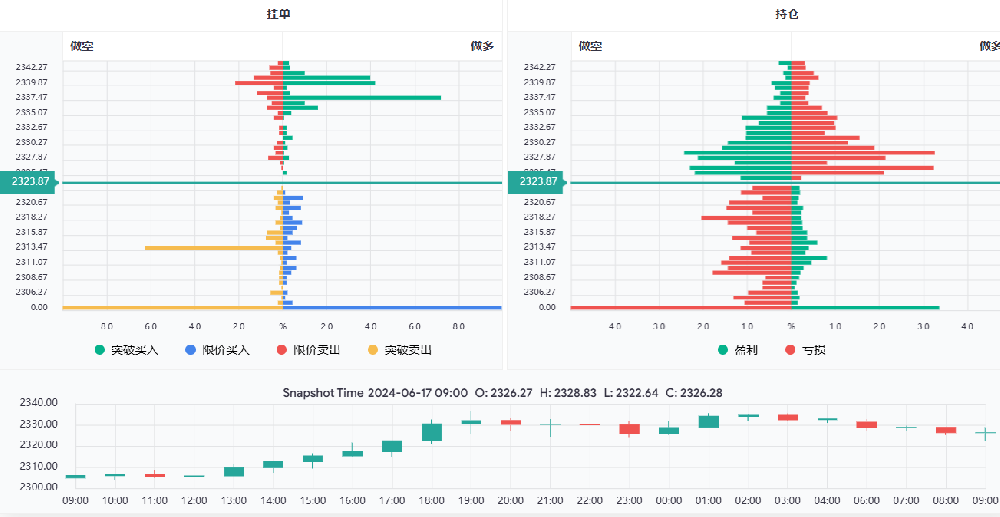Click 2342.27 price label in 挂单 panel

click(x=31, y=67)
